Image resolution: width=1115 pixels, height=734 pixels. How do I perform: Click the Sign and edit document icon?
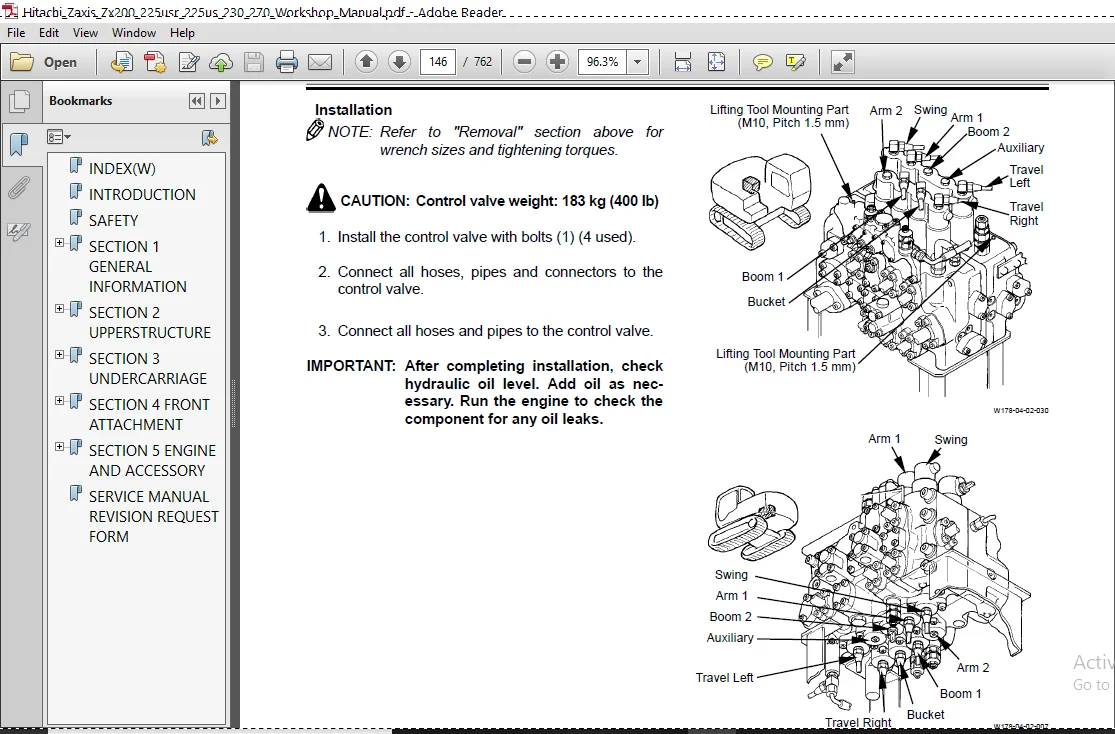point(188,63)
